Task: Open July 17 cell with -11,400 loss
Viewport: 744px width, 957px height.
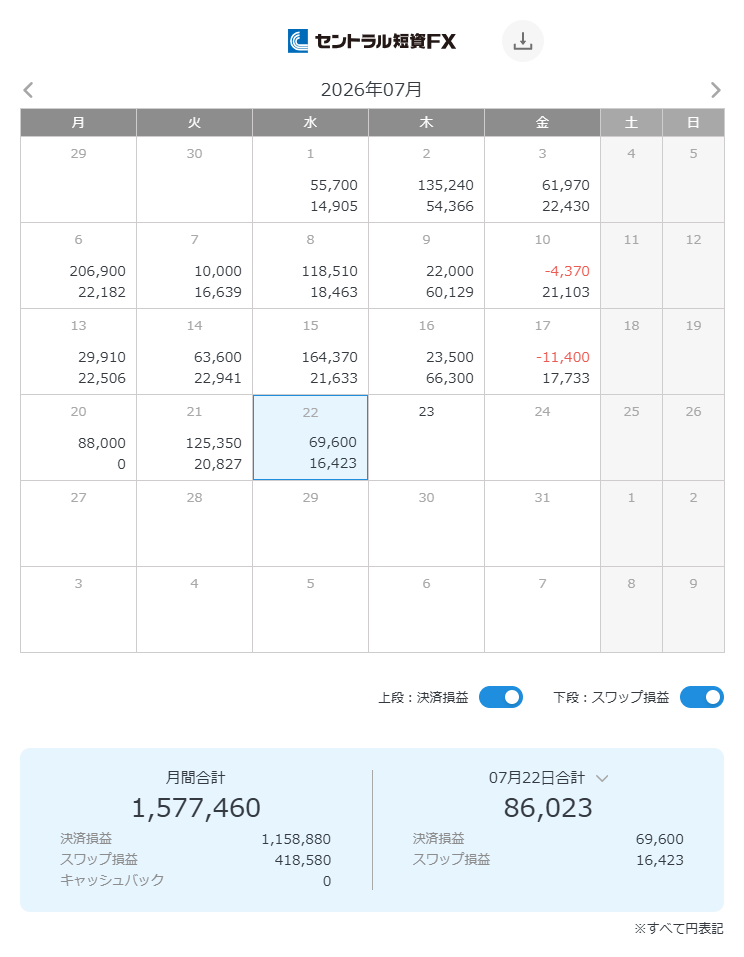Action: [x=543, y=352]
